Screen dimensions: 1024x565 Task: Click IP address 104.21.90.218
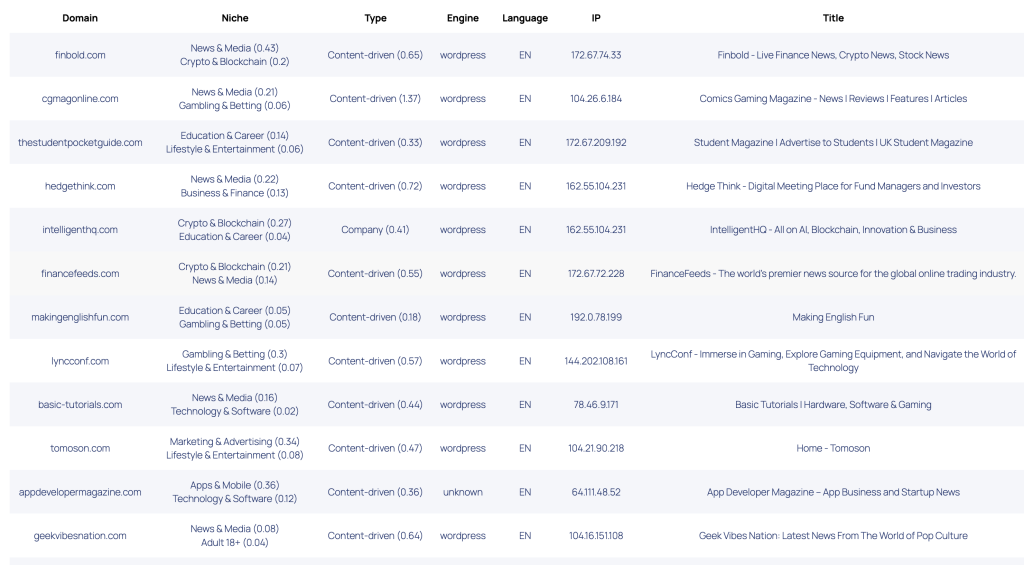[x=596, y=448]
